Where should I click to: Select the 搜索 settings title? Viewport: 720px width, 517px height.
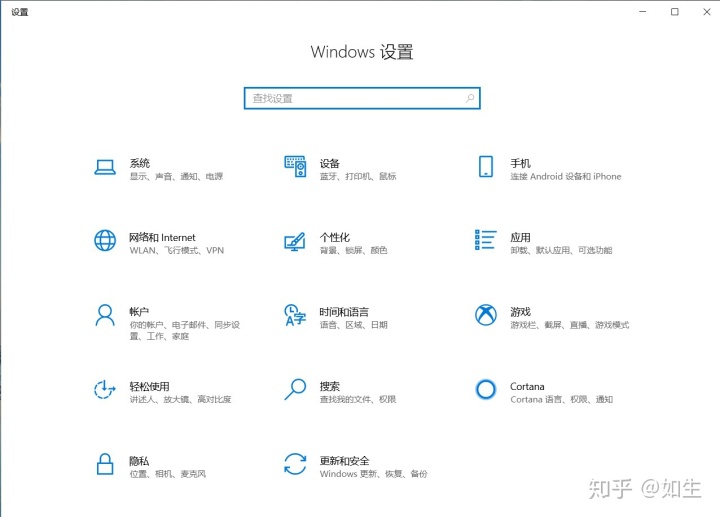coord(330,386)
